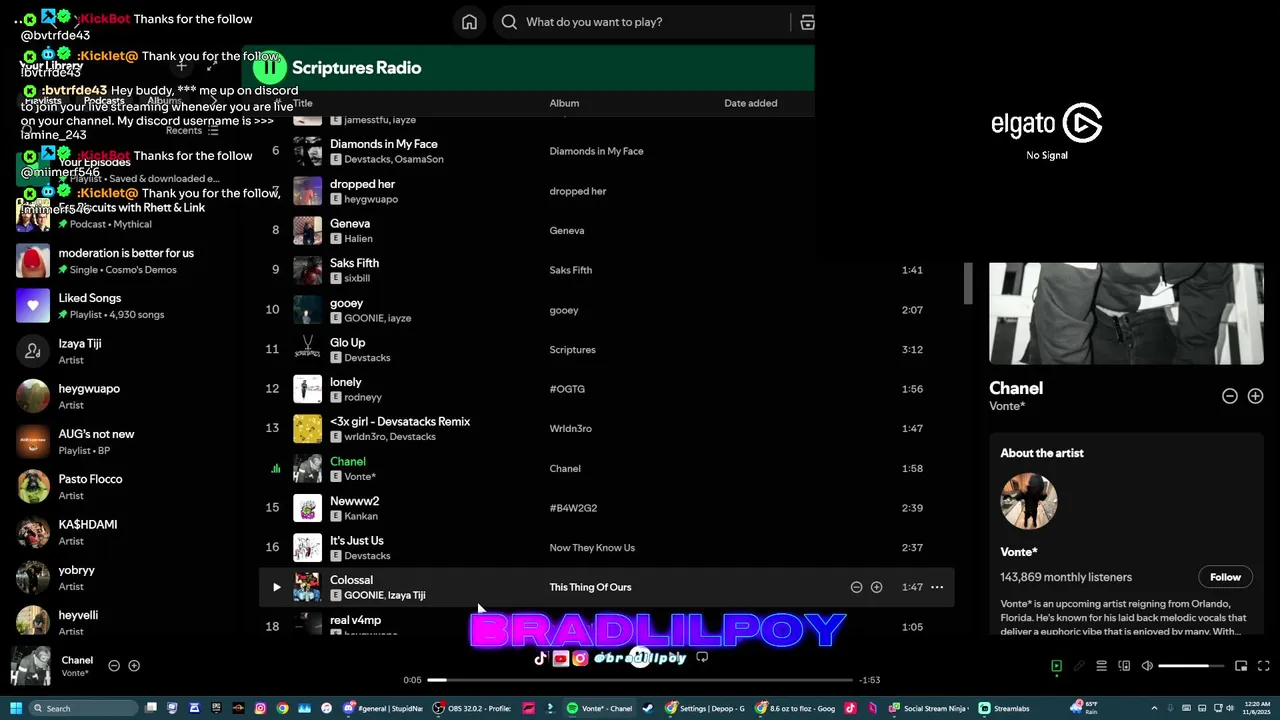The height and width of the screenshot is (720, 1280).
Task: Select the Newww2 track title
Action: click(355, 501)
